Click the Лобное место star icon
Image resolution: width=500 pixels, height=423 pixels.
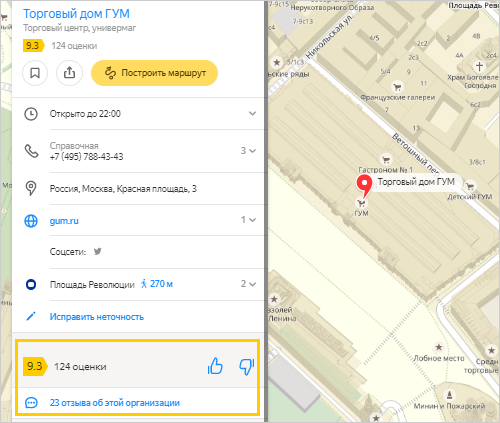439,347
